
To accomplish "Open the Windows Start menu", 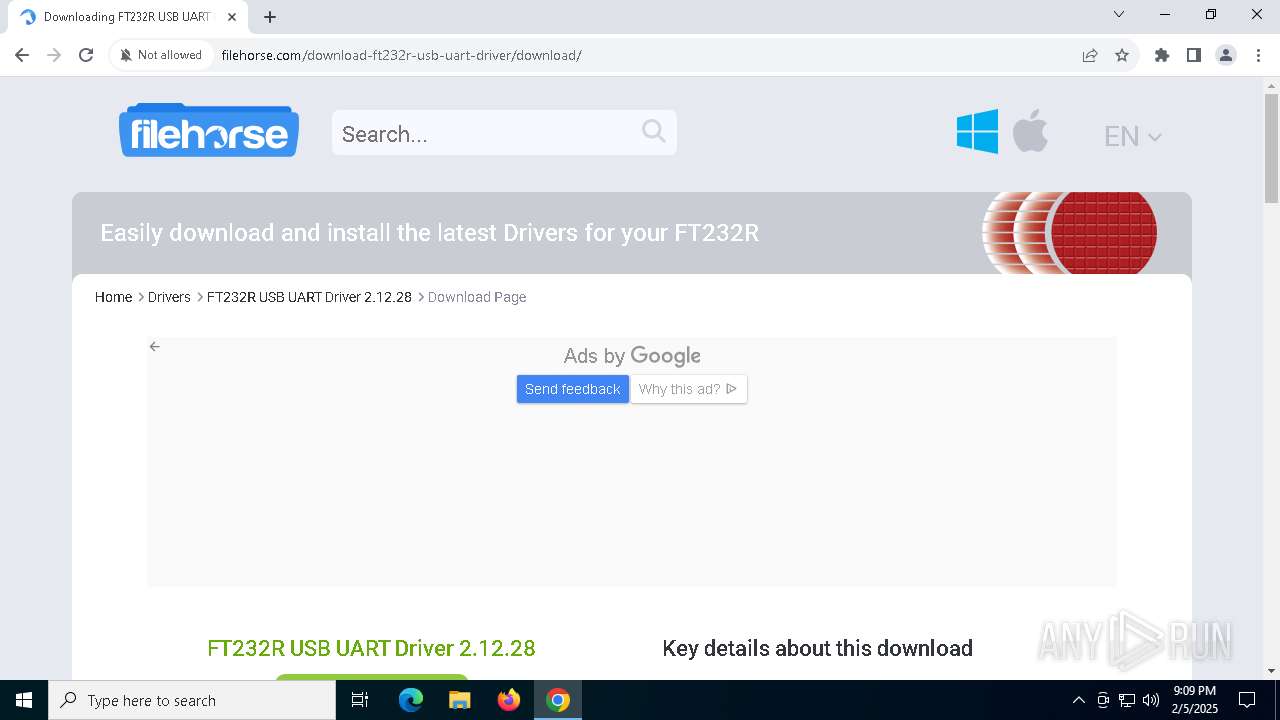I will click(24, 700).
